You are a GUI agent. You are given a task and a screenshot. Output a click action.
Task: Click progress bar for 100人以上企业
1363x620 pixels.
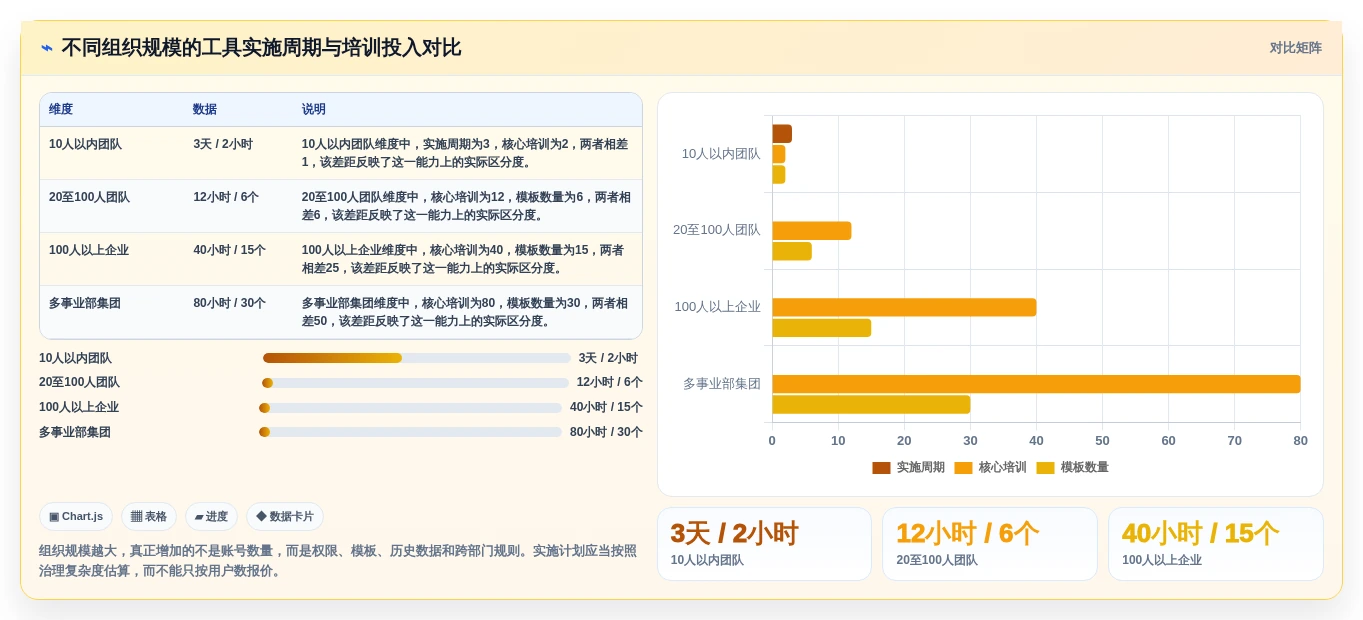(410, 408)
